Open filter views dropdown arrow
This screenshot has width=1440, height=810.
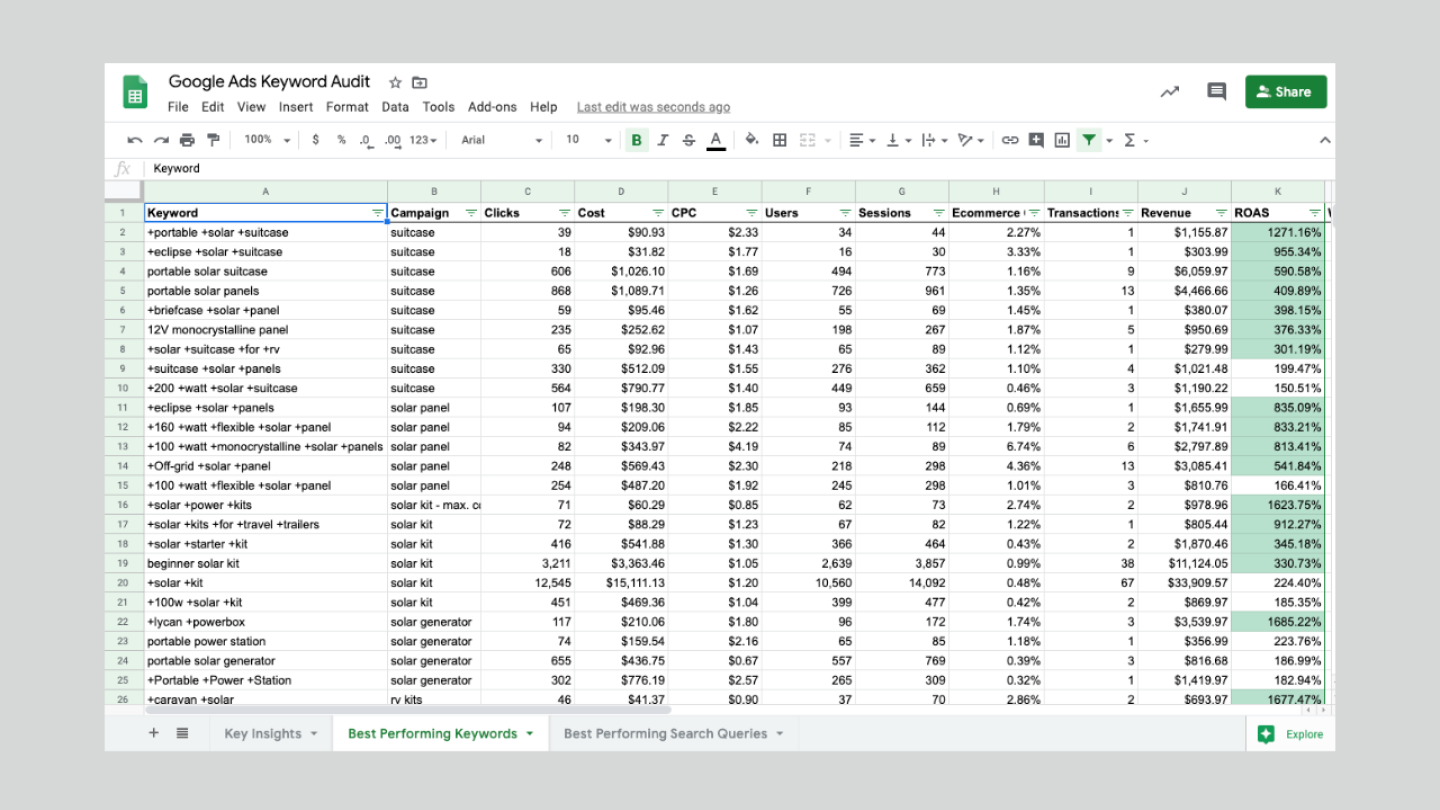(x=1109, y=141)
